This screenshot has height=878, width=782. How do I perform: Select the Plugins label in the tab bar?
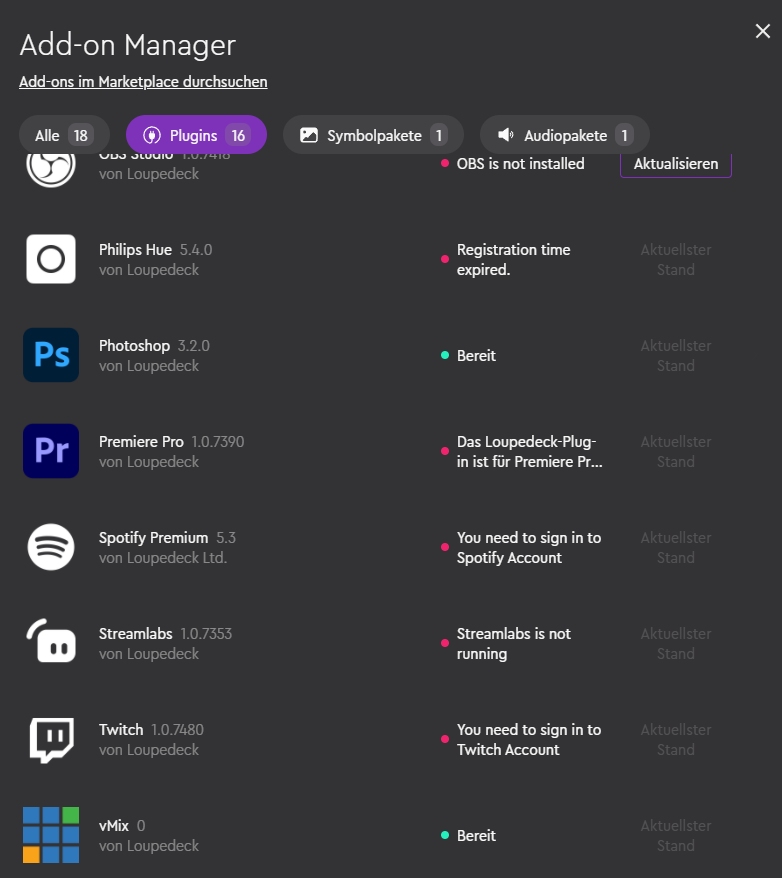pos(193,136)
